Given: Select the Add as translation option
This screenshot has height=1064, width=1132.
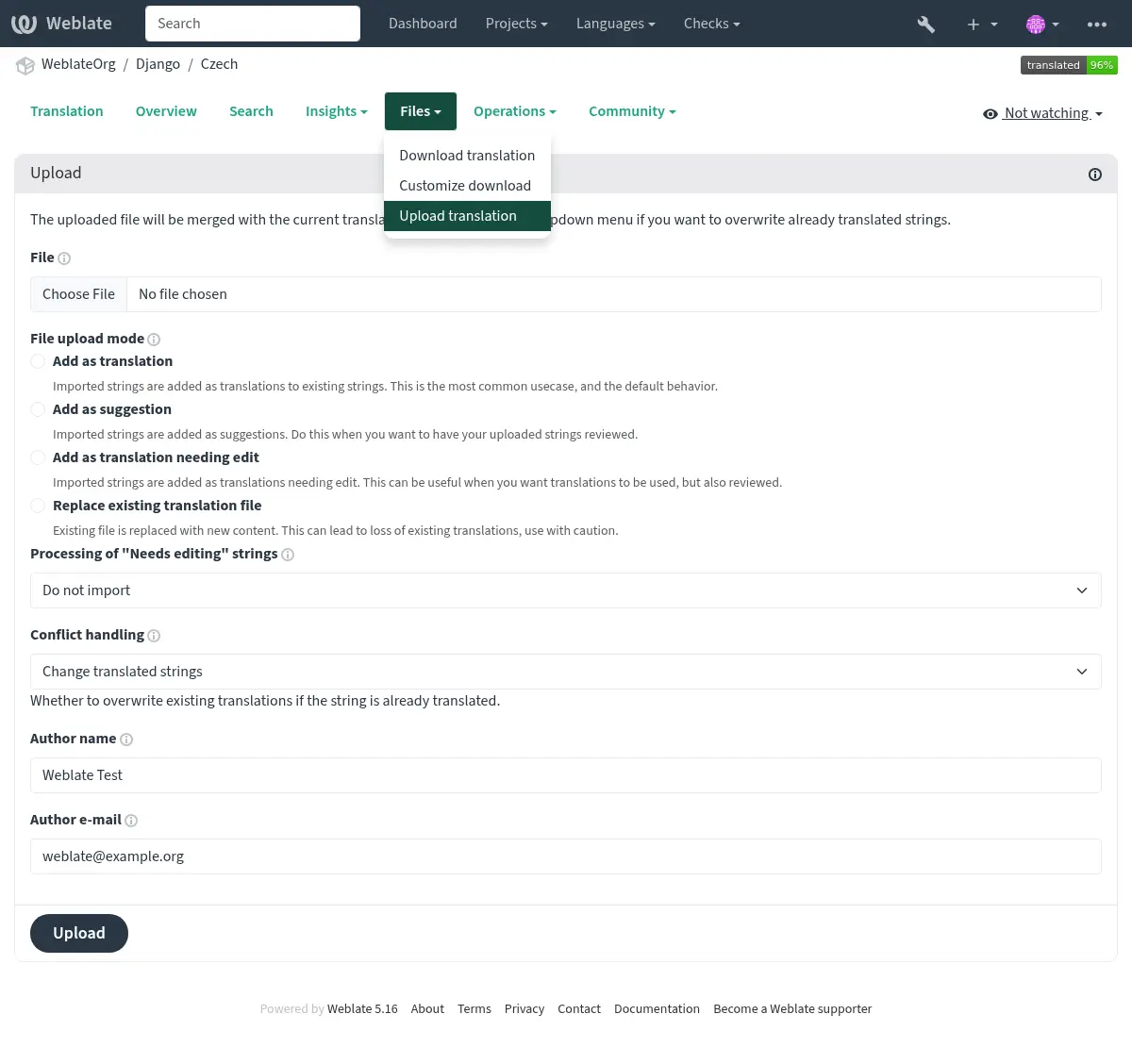Looking at the screenshot, I should click(x=38, y=361).
